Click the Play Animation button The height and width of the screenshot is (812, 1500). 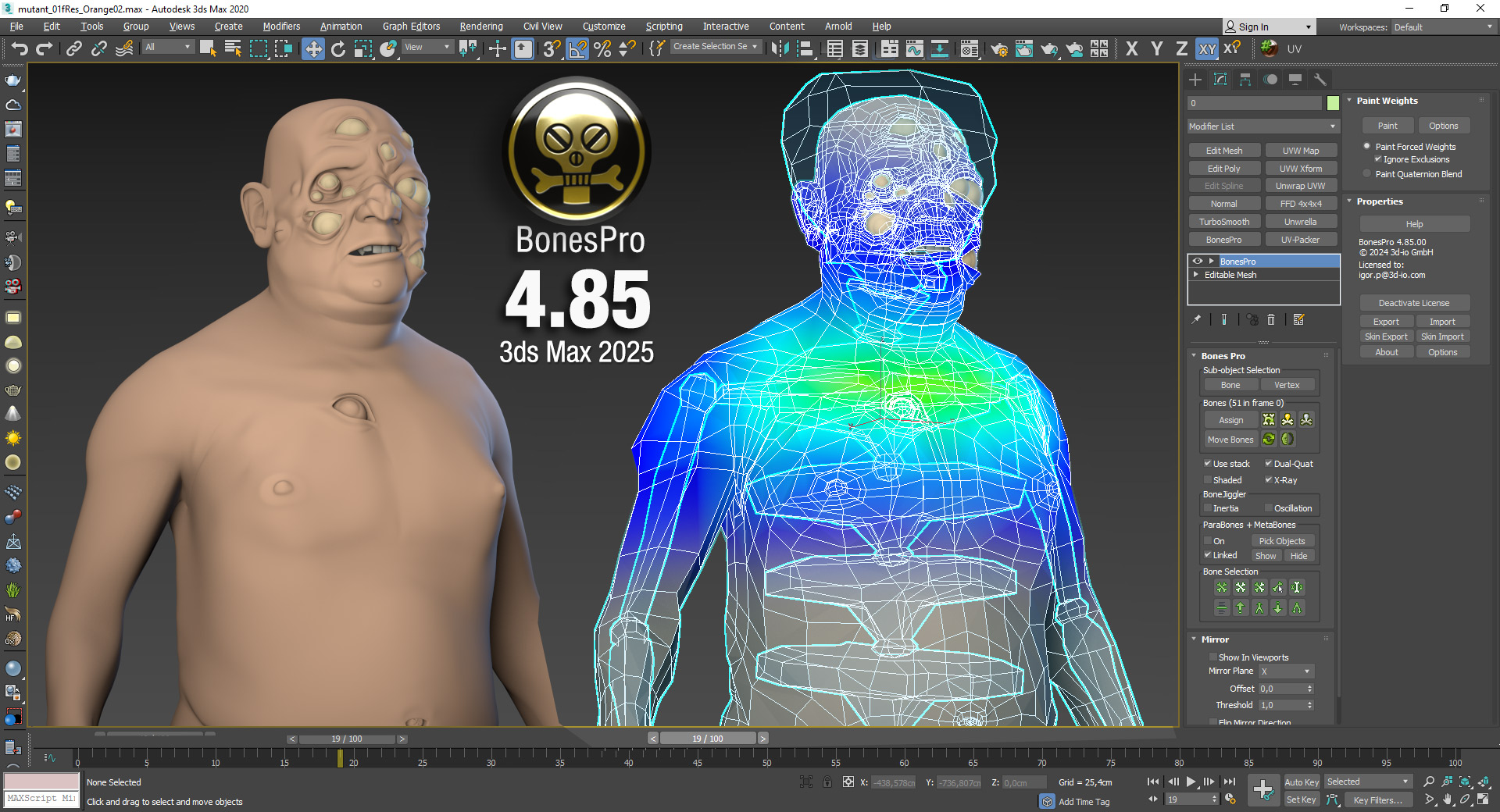coord(1191,782)
